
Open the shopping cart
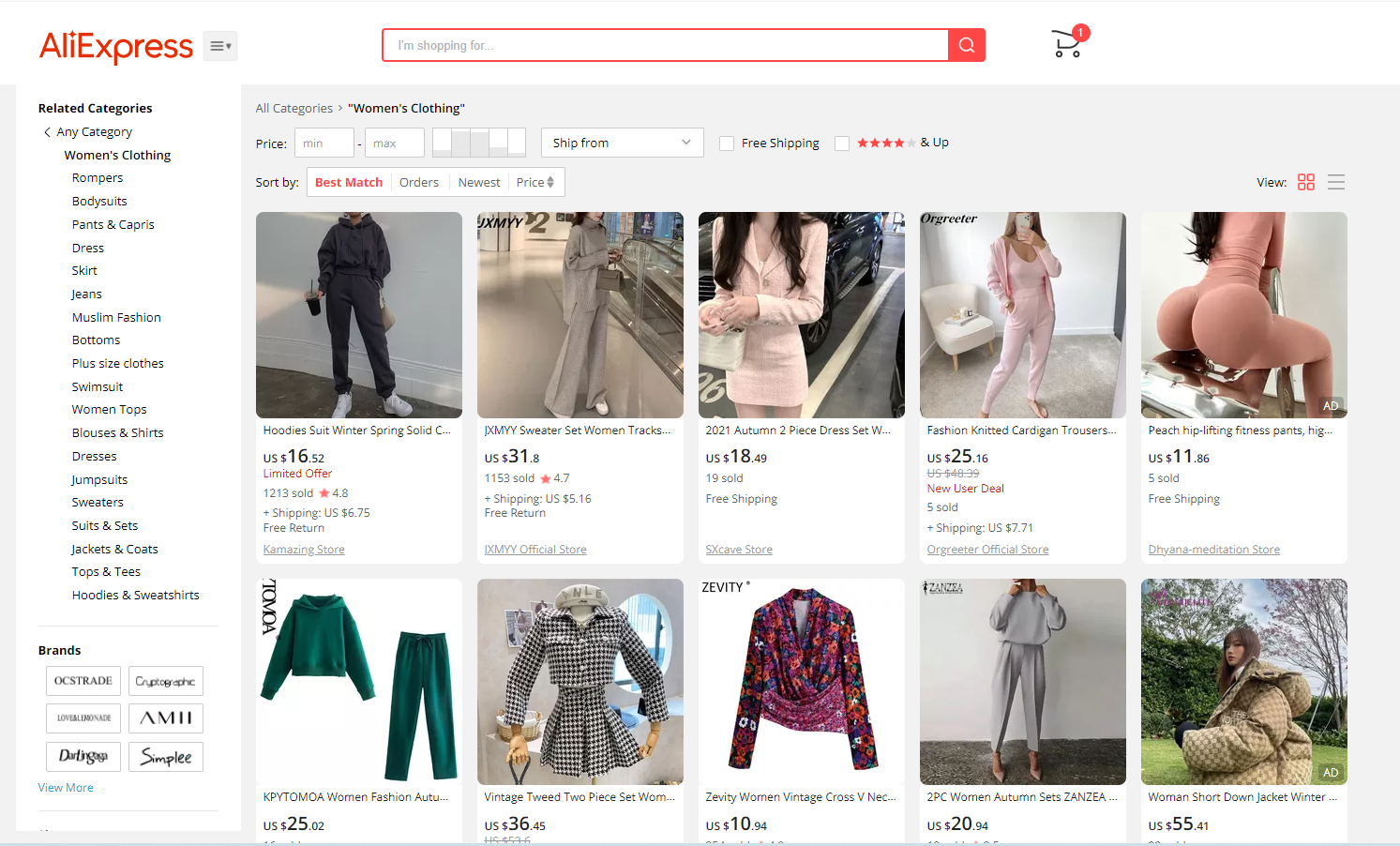tap(1067, 44)
